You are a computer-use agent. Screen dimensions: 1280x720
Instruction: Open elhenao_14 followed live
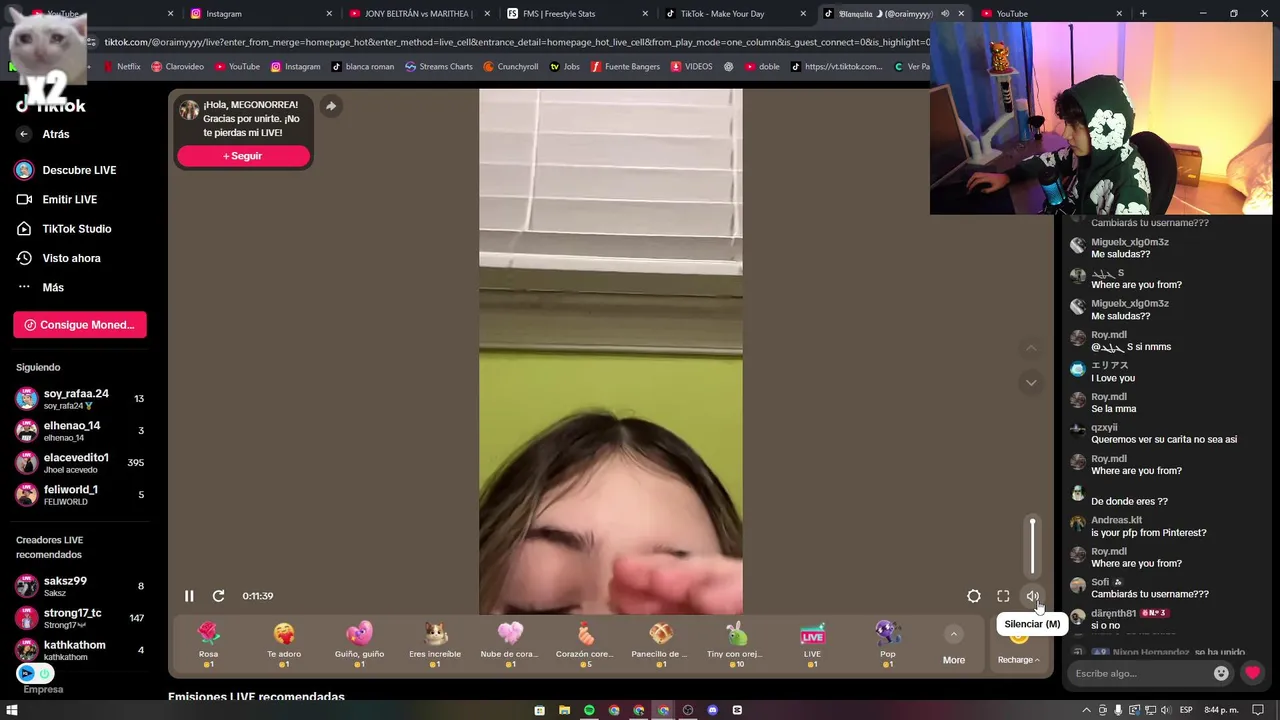tap(80, 431)
